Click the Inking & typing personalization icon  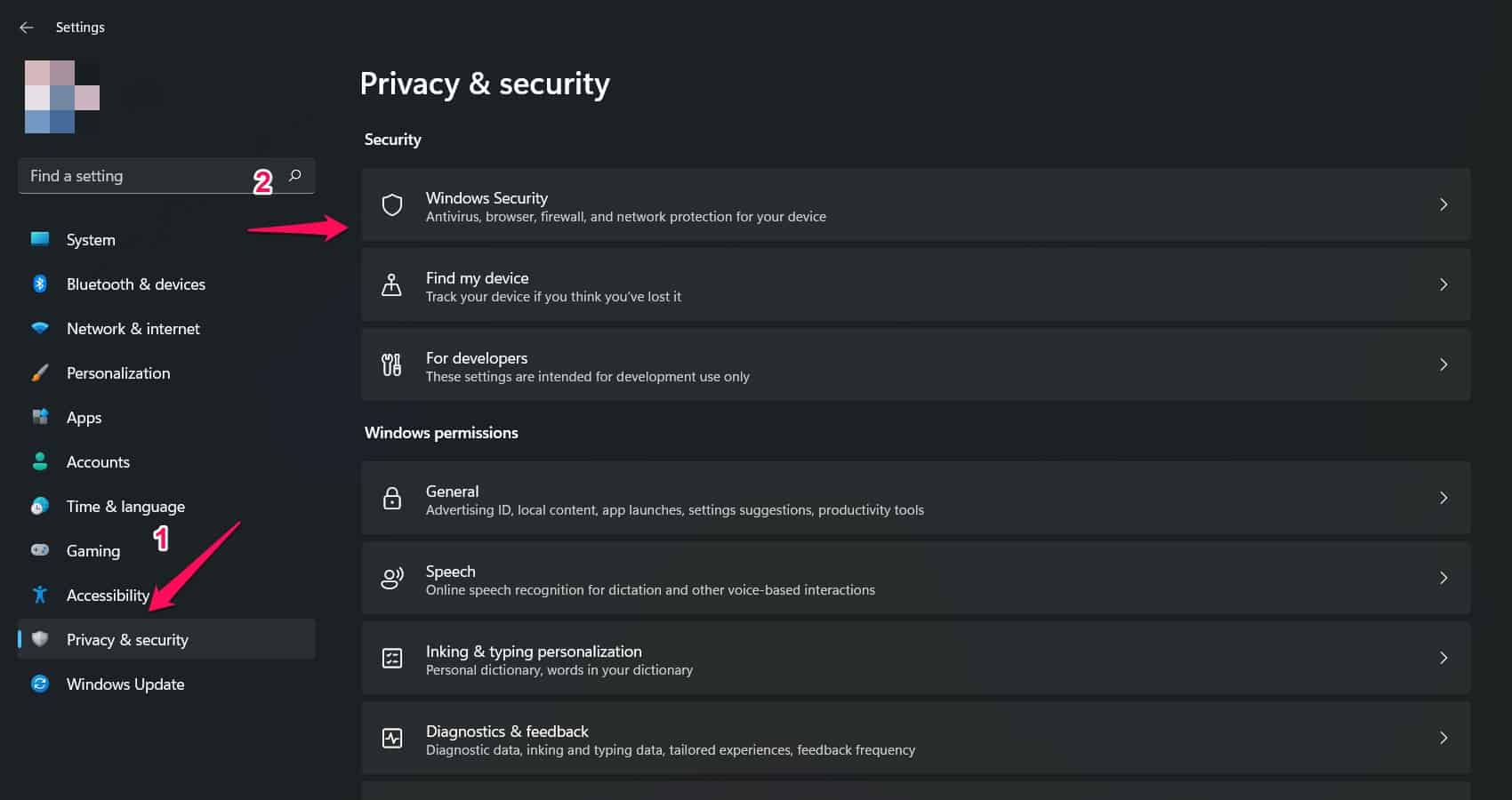point(392,659)
